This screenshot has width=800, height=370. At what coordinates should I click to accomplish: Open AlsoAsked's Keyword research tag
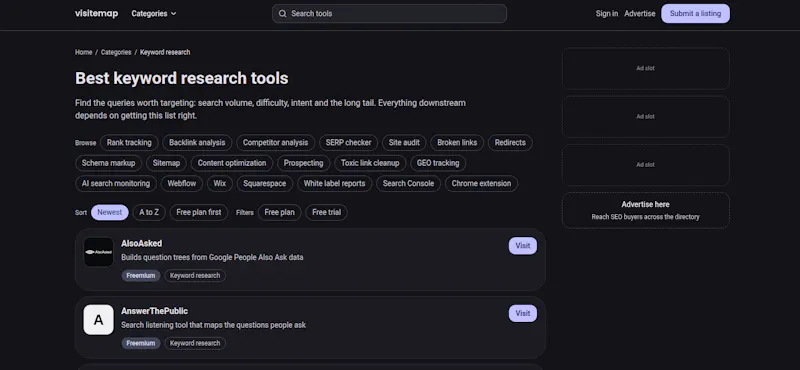(x=195, y=276)
